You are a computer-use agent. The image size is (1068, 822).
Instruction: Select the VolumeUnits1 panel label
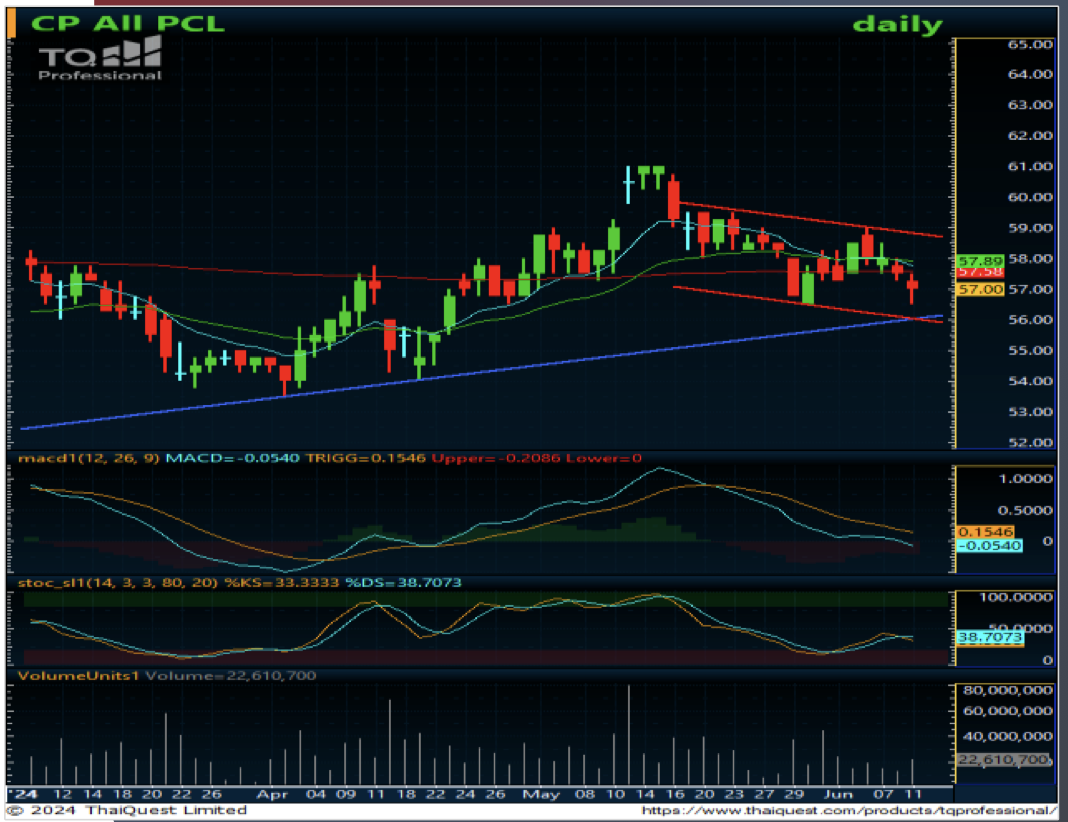[x=79, y=676]
